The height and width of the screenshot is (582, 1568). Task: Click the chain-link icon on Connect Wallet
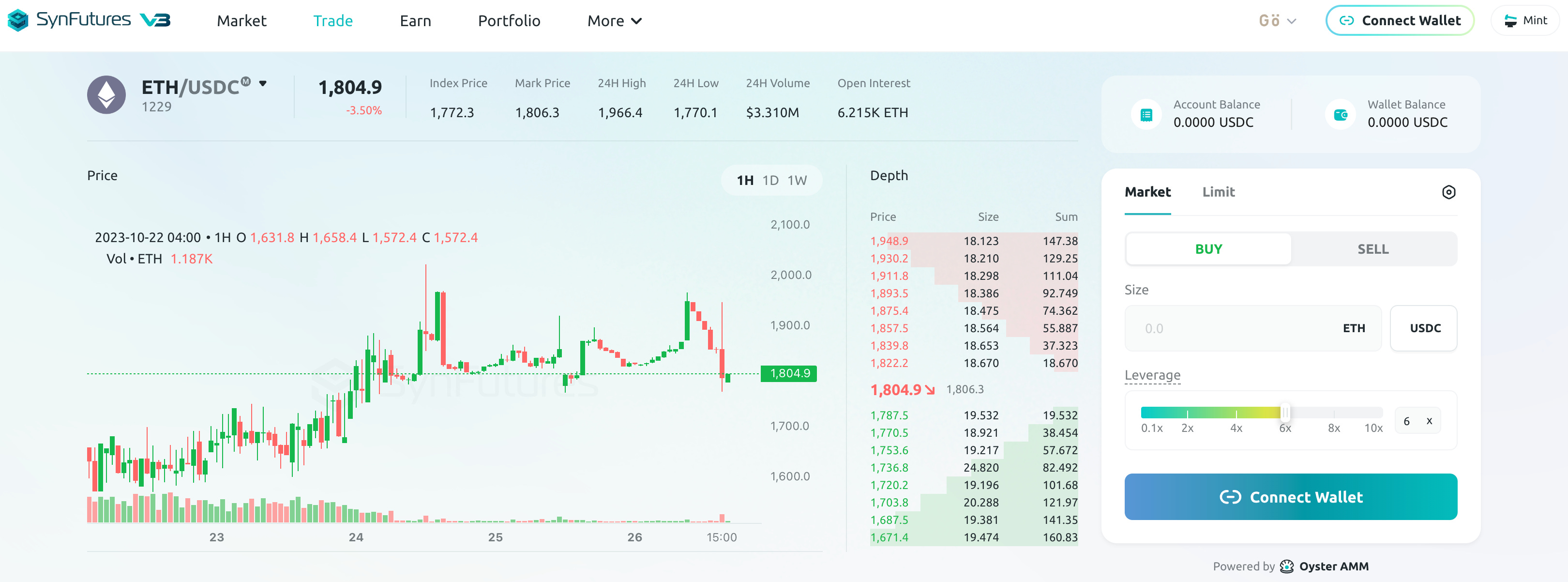pyautogui.click(x=1347, y=20)
